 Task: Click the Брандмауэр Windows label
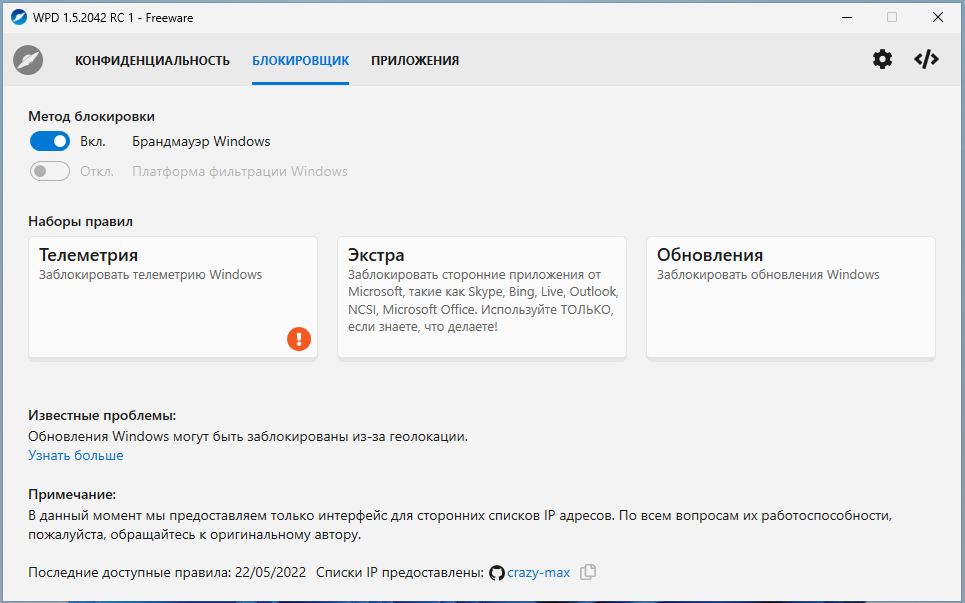(x=201, y=142)
